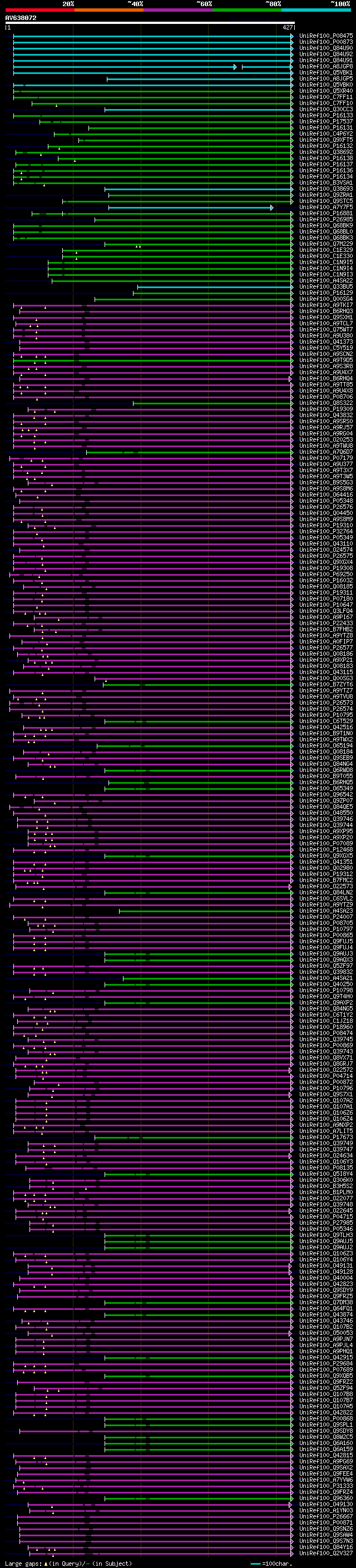Select label UniRef100_C1E329
This screenshot has width=356, height=1568.
click(x=326, y=250)
